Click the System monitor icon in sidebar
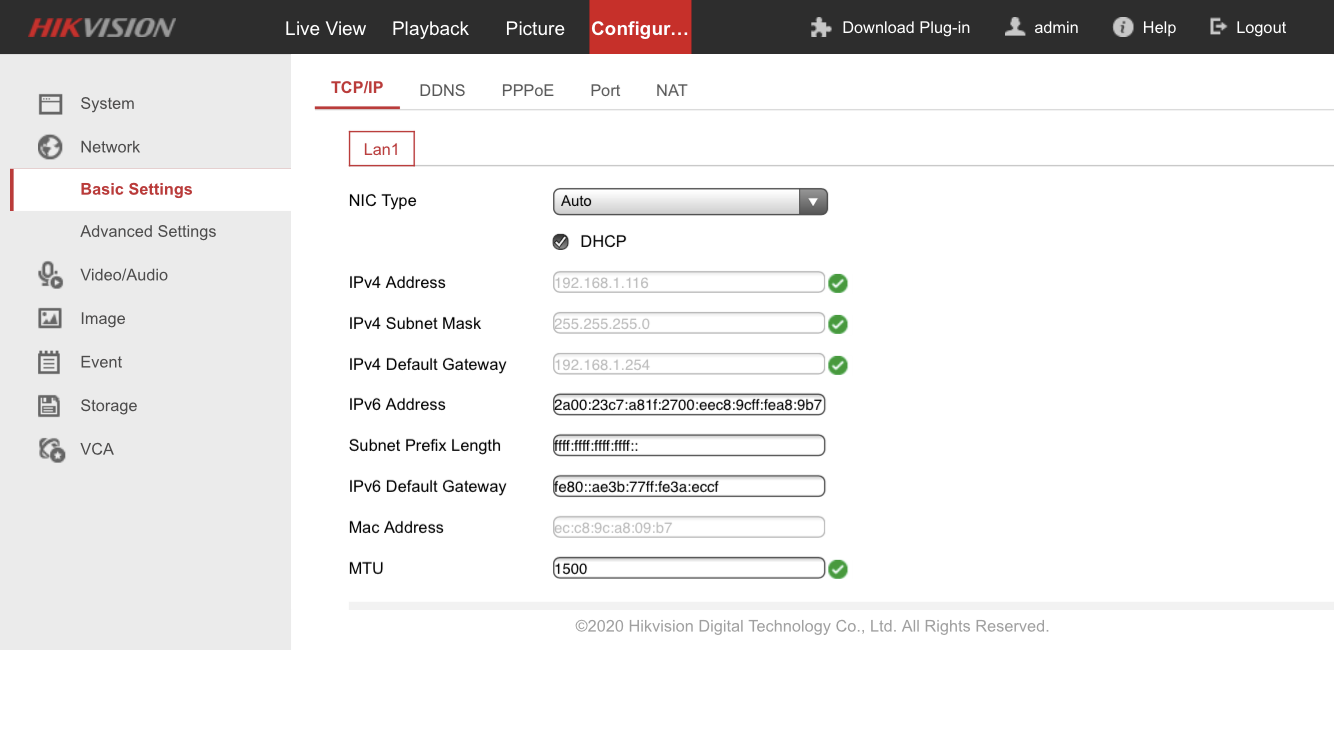 click(x=50, y=104)
